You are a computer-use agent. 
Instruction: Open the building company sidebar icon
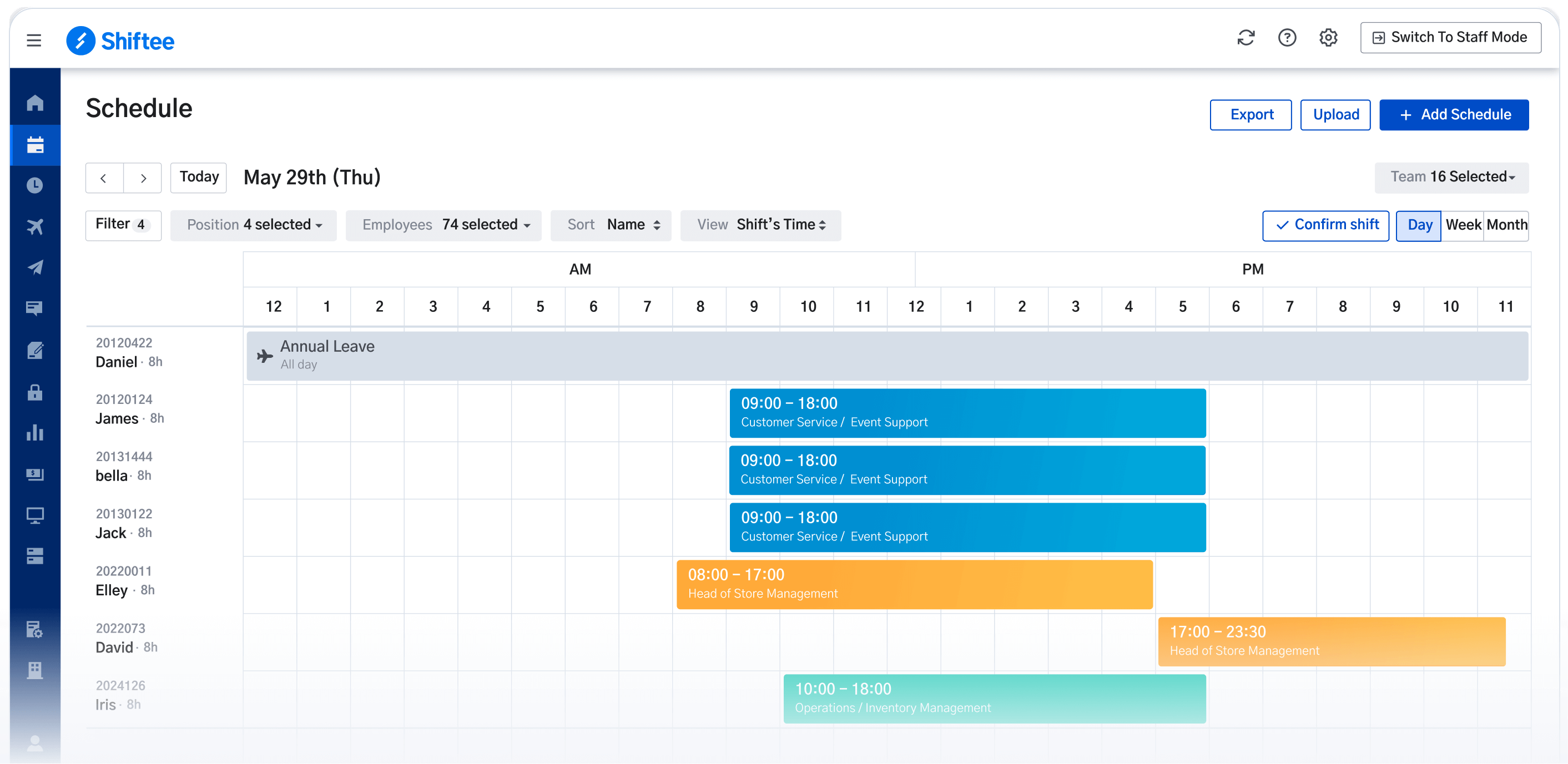pyautogui.click(x=35, y=670)
